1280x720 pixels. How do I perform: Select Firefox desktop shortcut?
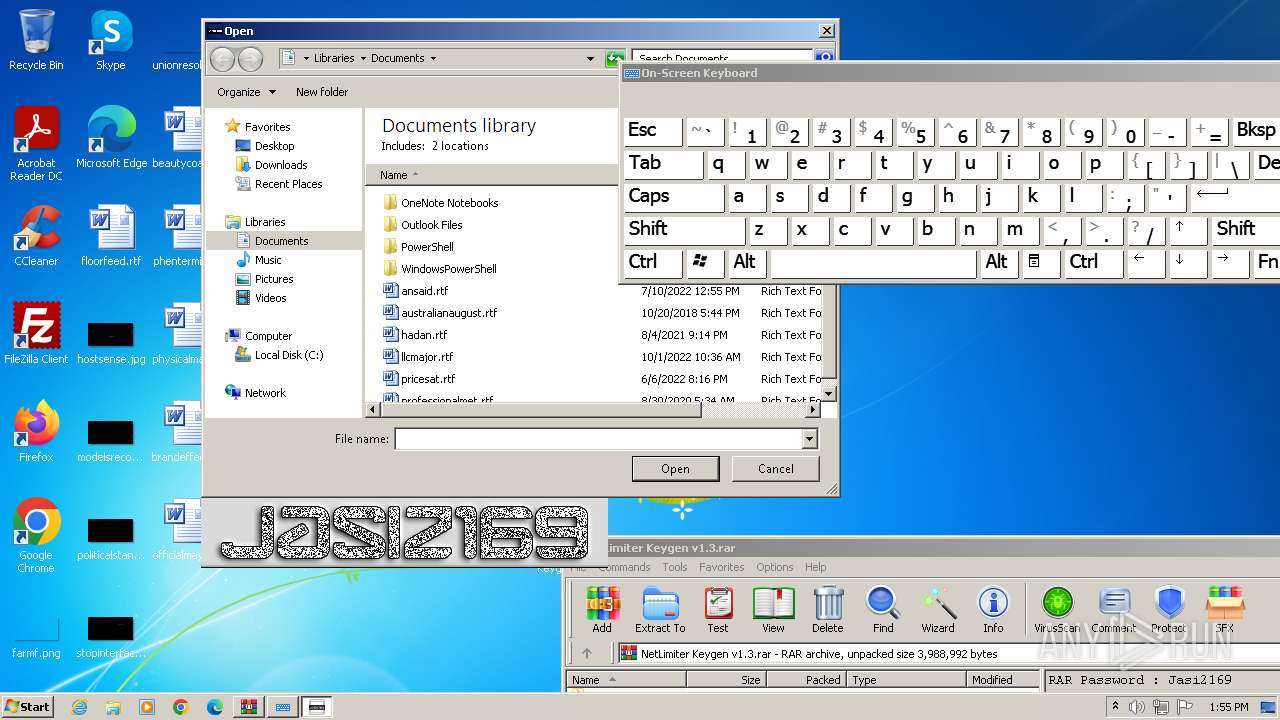pos(36,432)
